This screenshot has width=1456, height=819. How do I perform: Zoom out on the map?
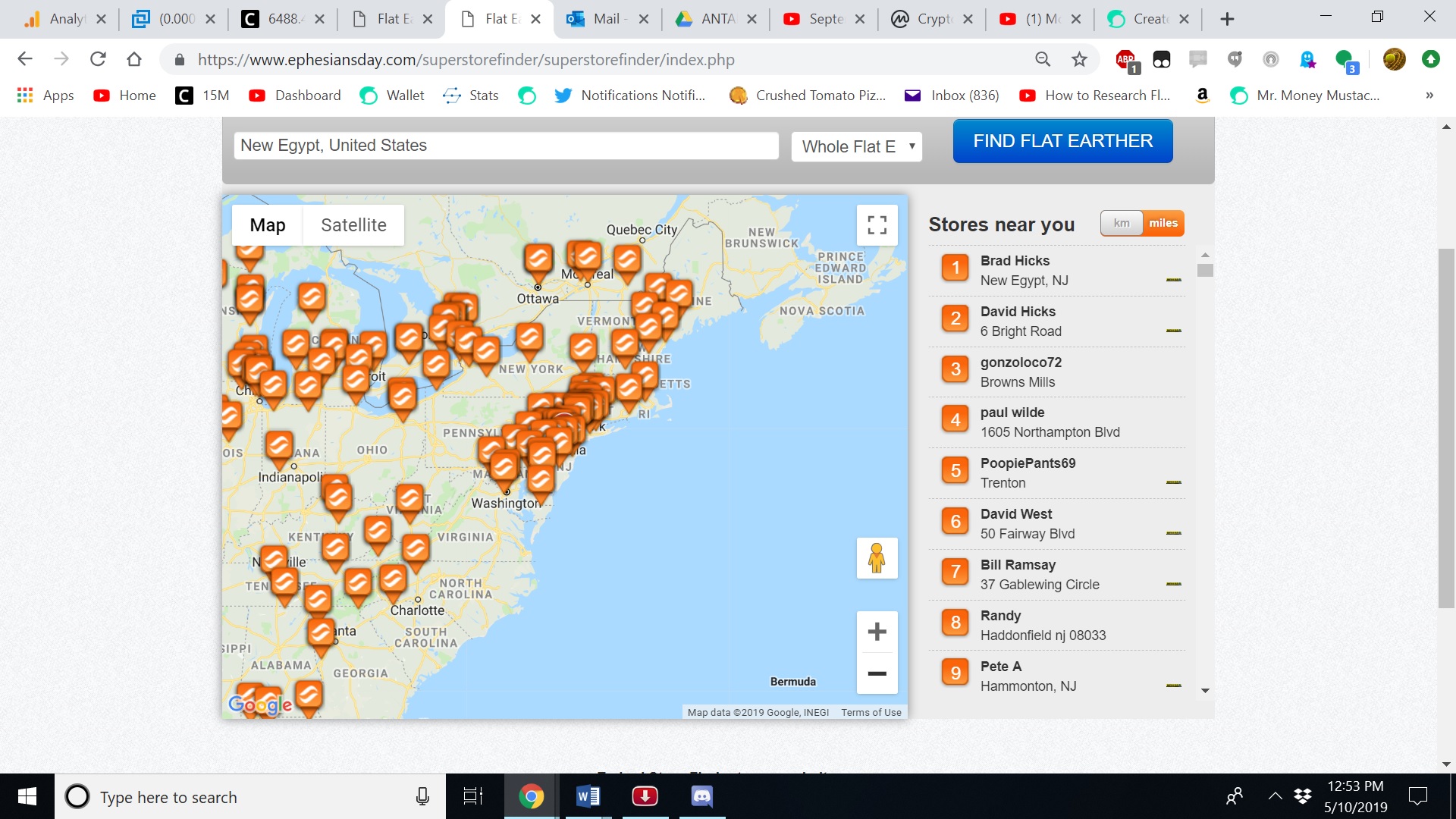coord(877,673)
